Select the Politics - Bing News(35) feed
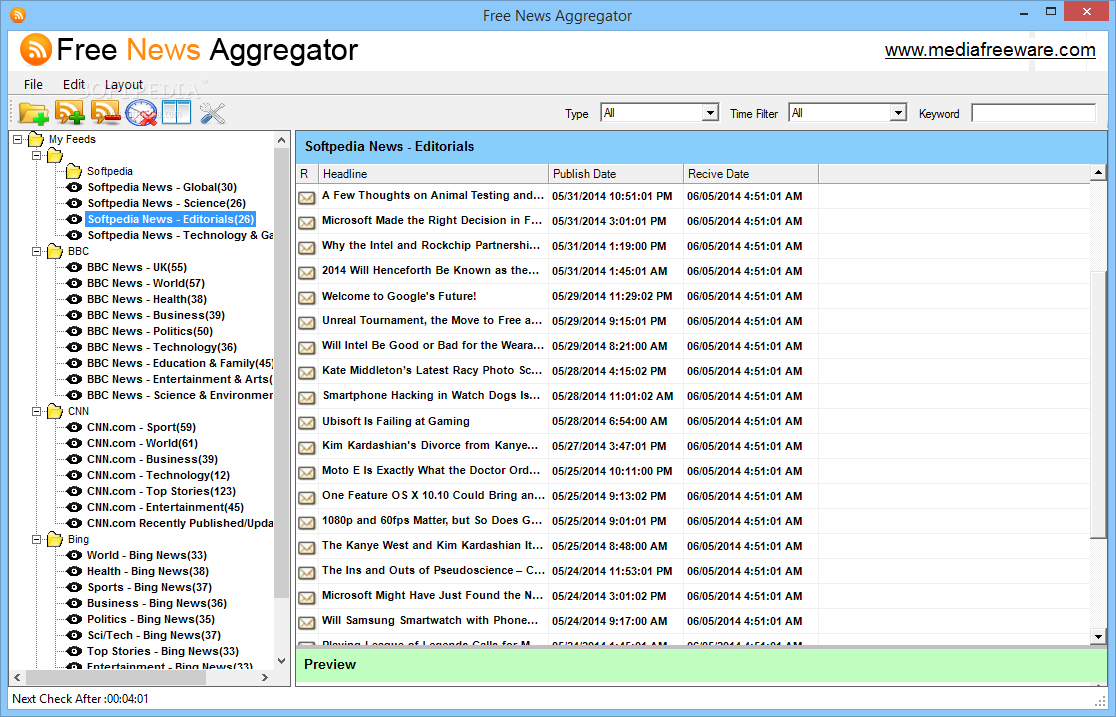The height and width of the screenshot is (717, 1116). 151,619
